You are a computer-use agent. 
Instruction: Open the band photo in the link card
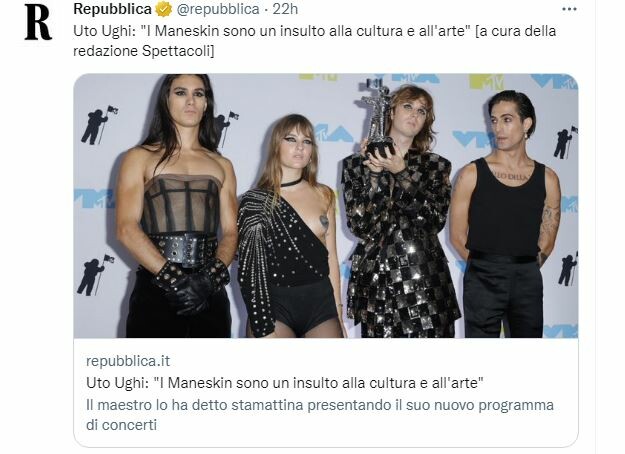pyautogui.click(x=326, y=206)
